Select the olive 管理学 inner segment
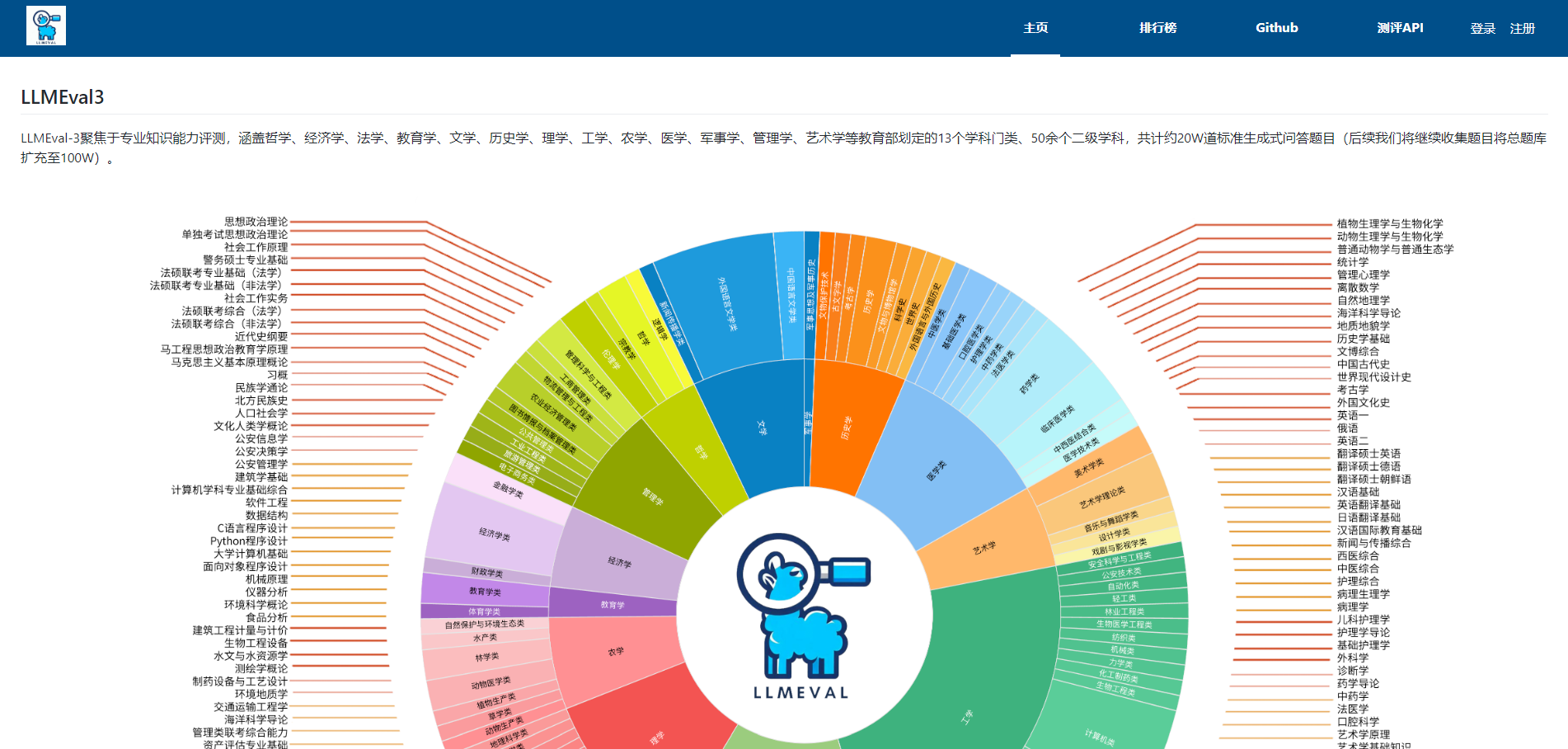This screenshot has height=749, width=1568. (652, 496)
